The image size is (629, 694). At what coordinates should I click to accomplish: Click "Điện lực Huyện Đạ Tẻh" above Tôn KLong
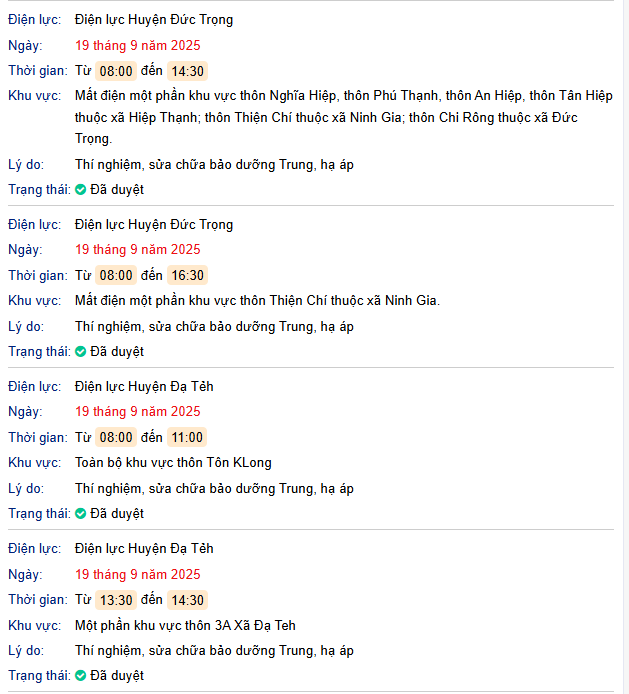pos(144,386)
